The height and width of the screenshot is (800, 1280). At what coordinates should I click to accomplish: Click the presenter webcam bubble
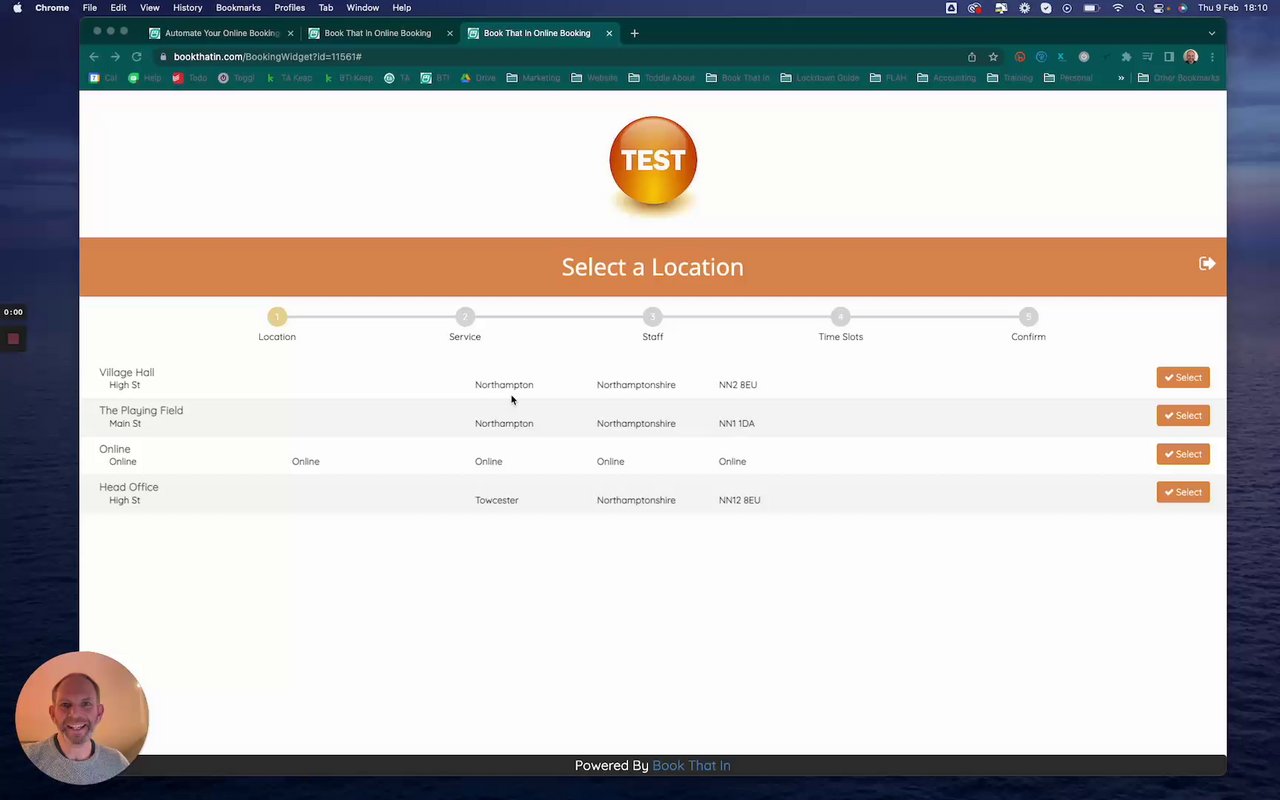(x=82, y=717)
